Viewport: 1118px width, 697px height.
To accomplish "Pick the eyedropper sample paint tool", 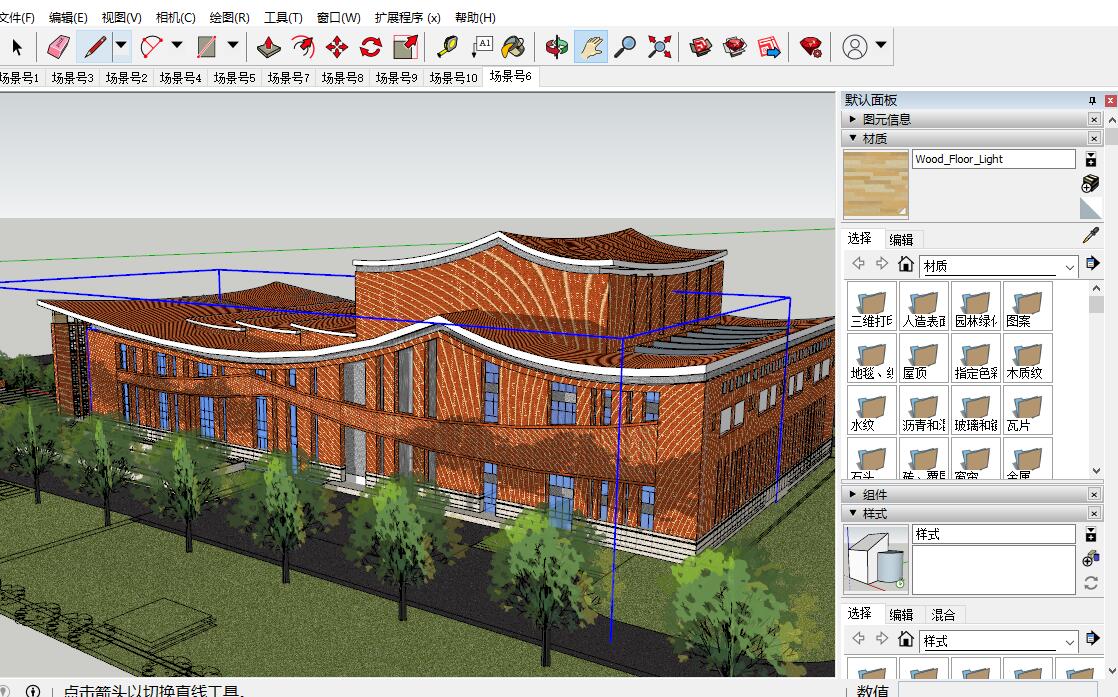I will tap(1090, 236).
